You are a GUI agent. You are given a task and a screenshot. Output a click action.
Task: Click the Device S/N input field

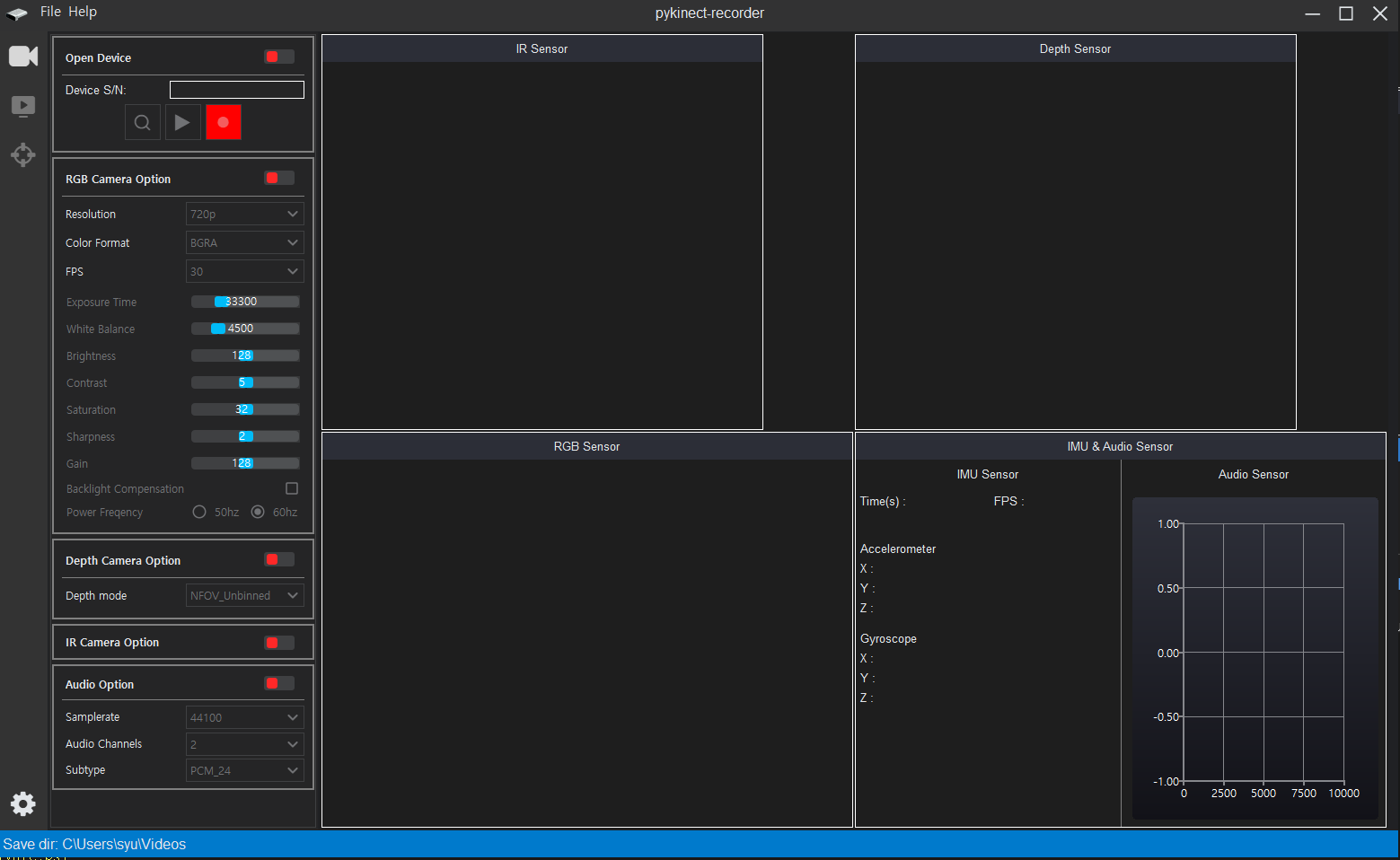click(237, 90)
